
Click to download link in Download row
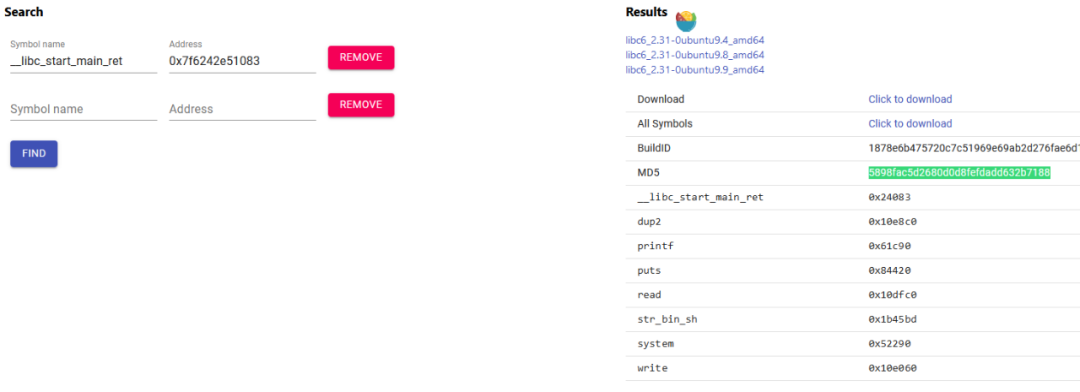pyautogui.click(x=910, y=99)
